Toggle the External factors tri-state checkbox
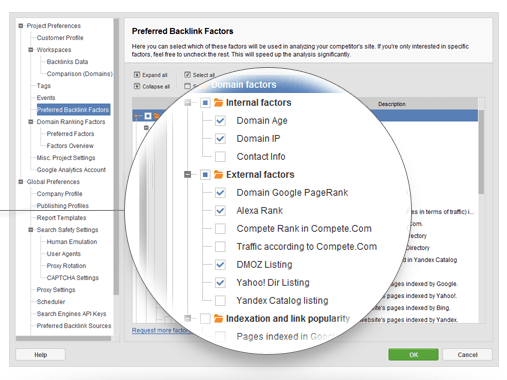The width and height of the screenshot is (507, 380). pyautogui.click(x=205, y=175)
